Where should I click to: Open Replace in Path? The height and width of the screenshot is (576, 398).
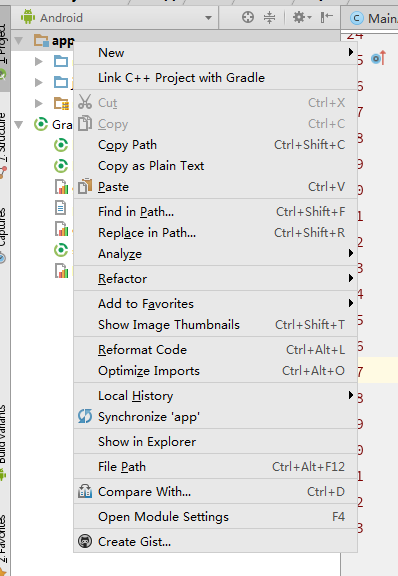[215, 233]
